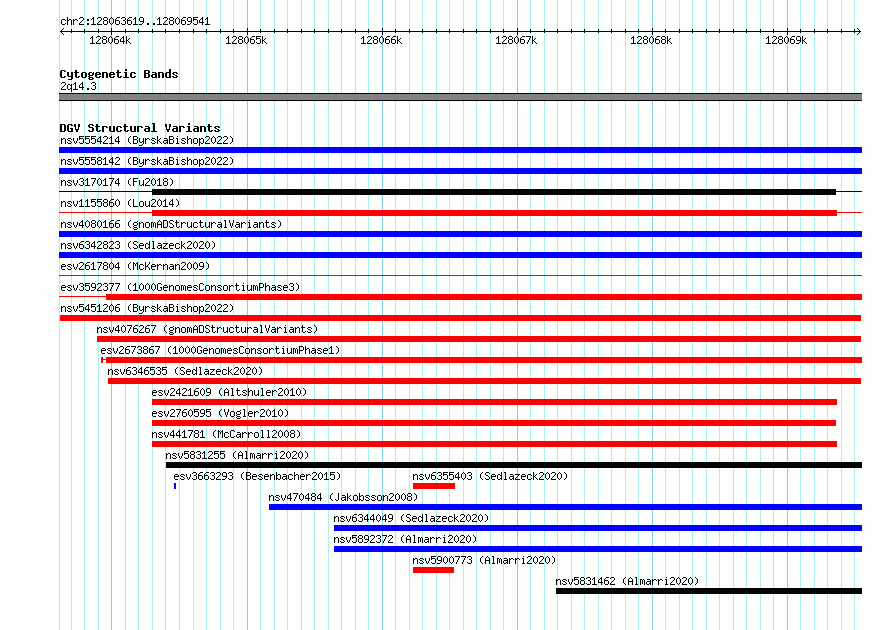Click the left arrow of the ruler
The height and width of the screenshot is (630, 890).
click(62, 31)
